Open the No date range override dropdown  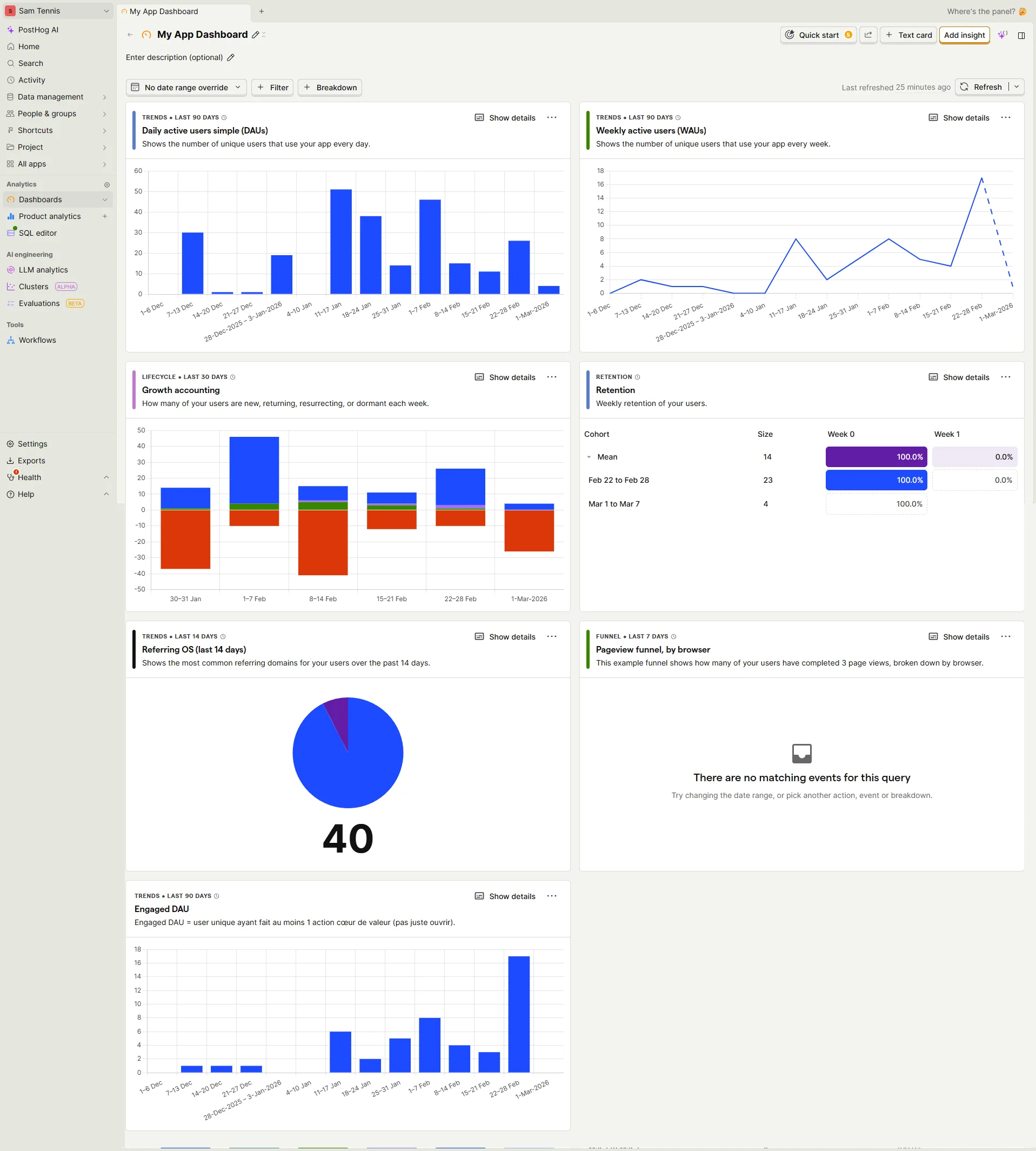[x=185, y=87]
